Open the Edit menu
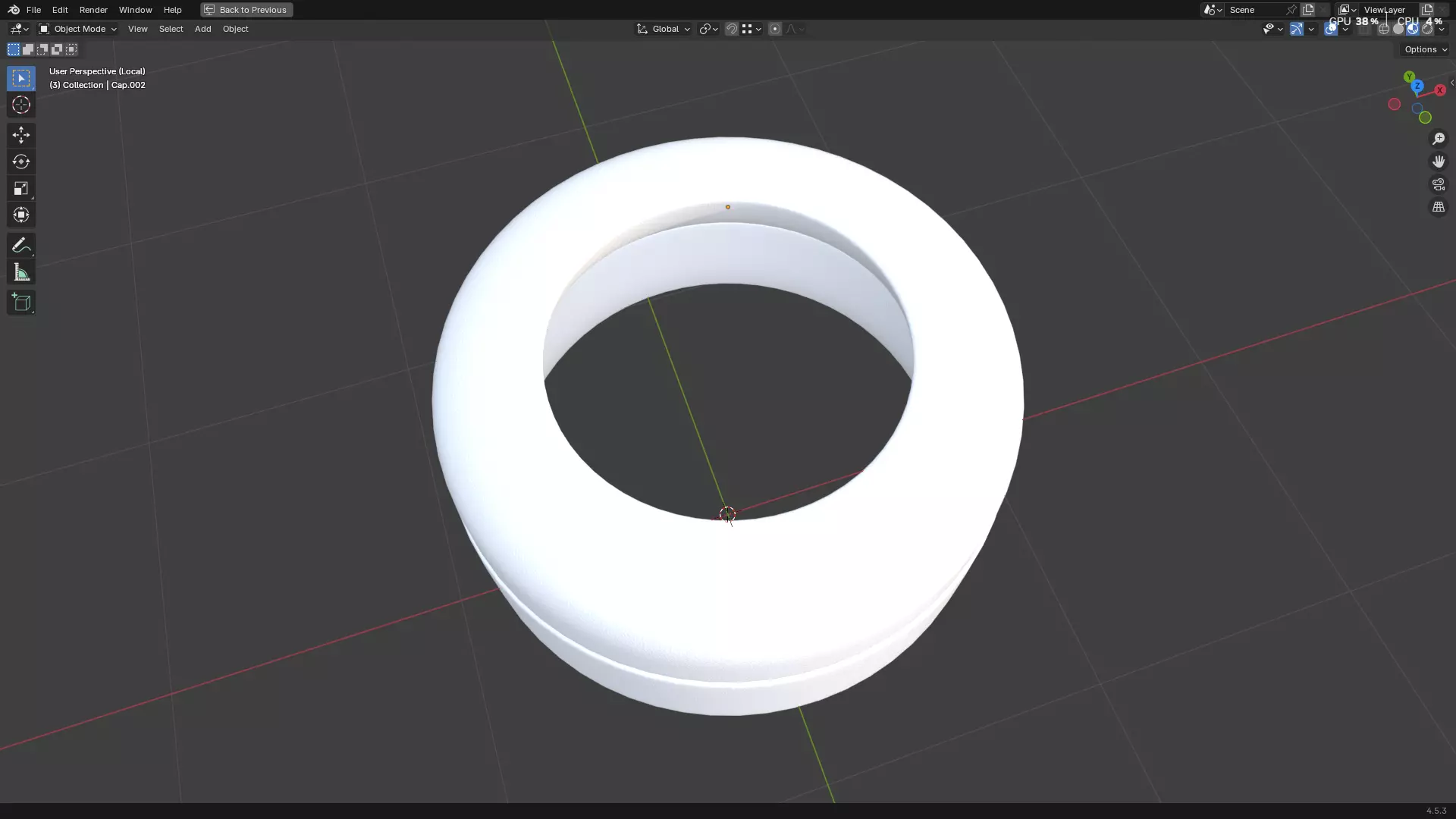Image resolution: width=1456 pixels, height=819 pixels. 60,10
